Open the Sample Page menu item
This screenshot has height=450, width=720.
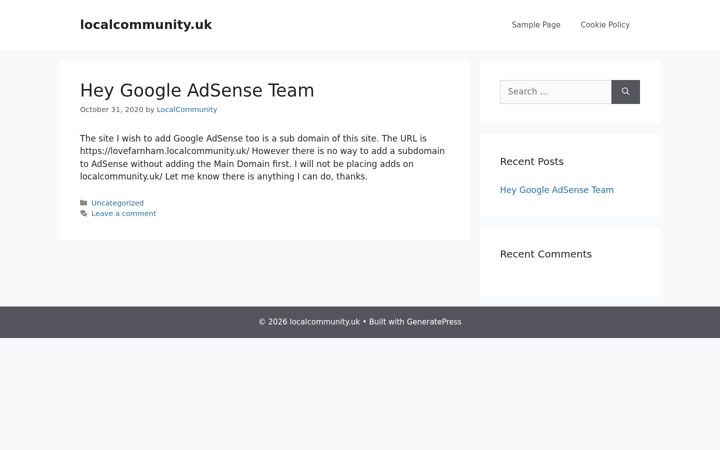tap(536, 25)
